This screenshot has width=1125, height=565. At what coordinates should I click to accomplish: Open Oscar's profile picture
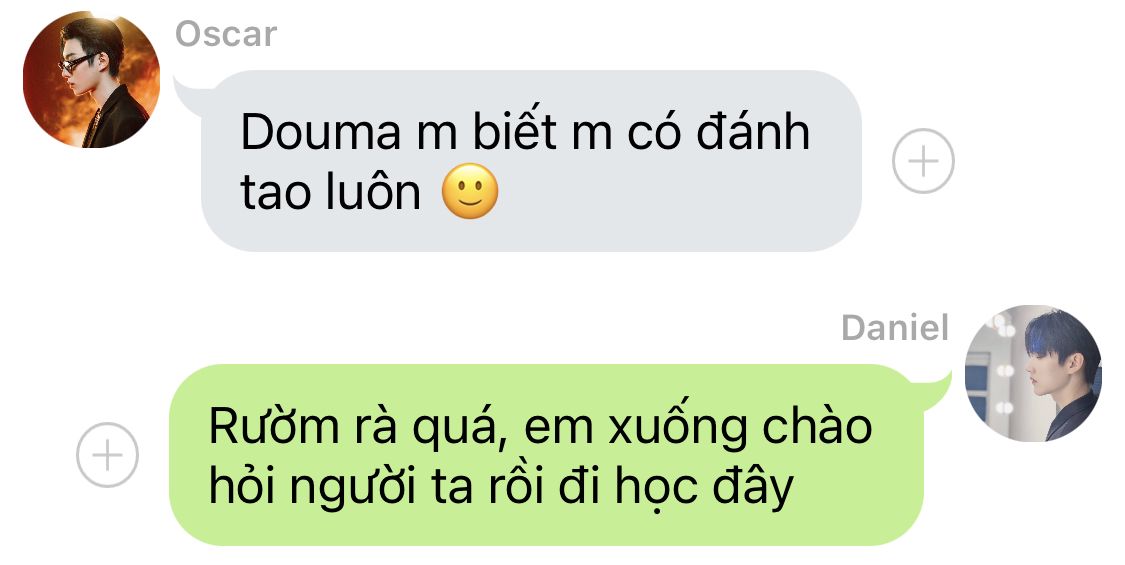coord(91,80)
